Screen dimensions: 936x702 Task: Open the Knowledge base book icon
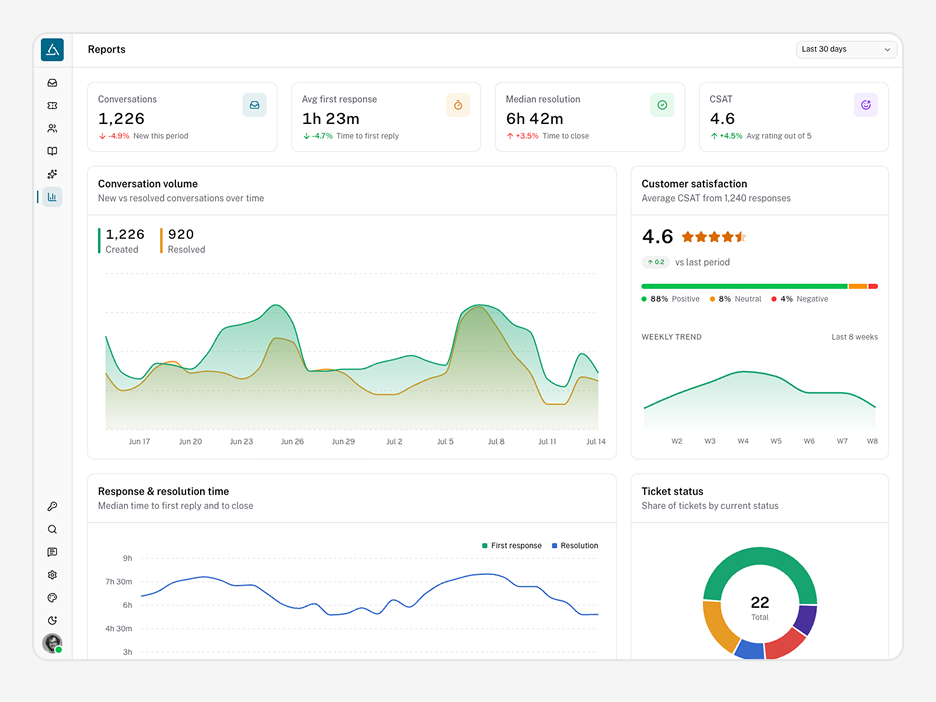[53, 151]
